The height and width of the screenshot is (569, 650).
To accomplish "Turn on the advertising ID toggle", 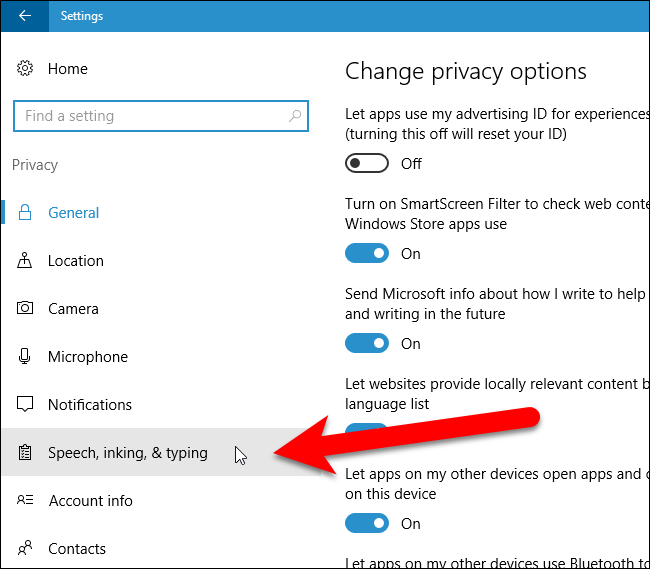I will 366,163.
